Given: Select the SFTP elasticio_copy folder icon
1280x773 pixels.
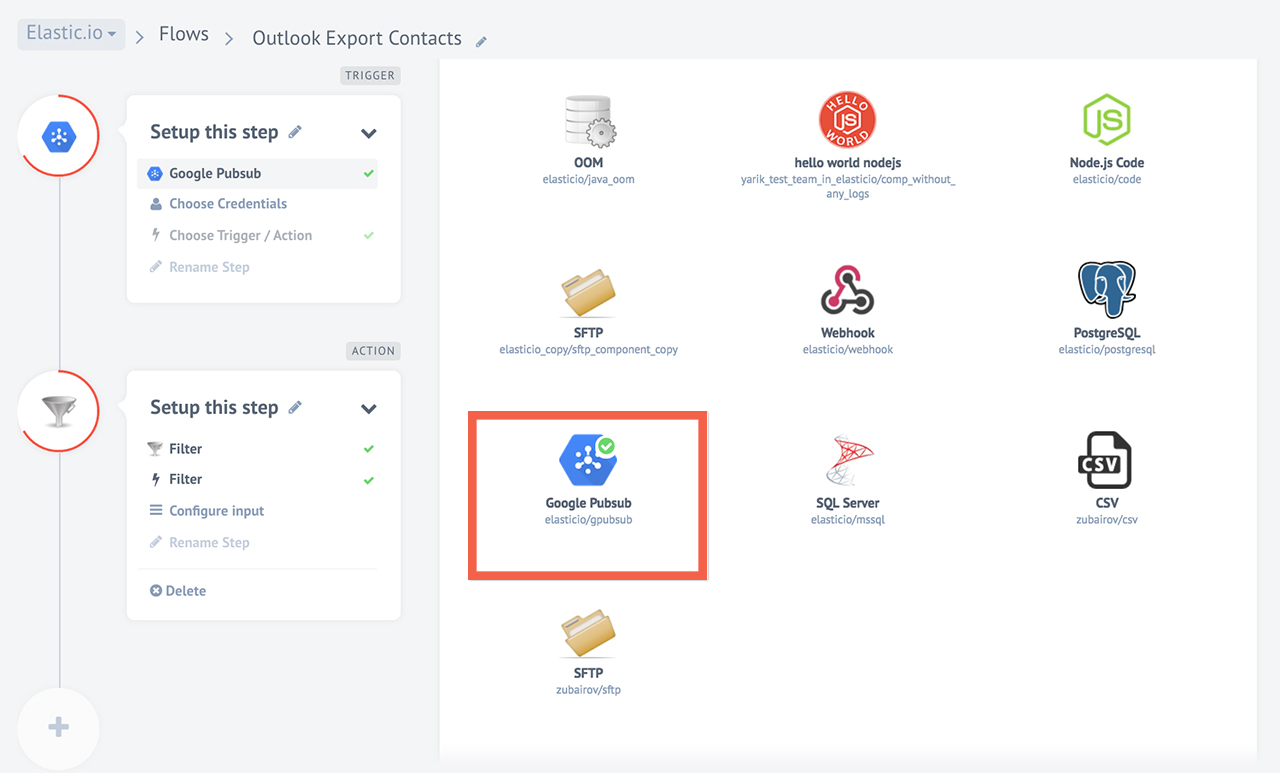Looking at the screenshot, I should click(589, 291).
